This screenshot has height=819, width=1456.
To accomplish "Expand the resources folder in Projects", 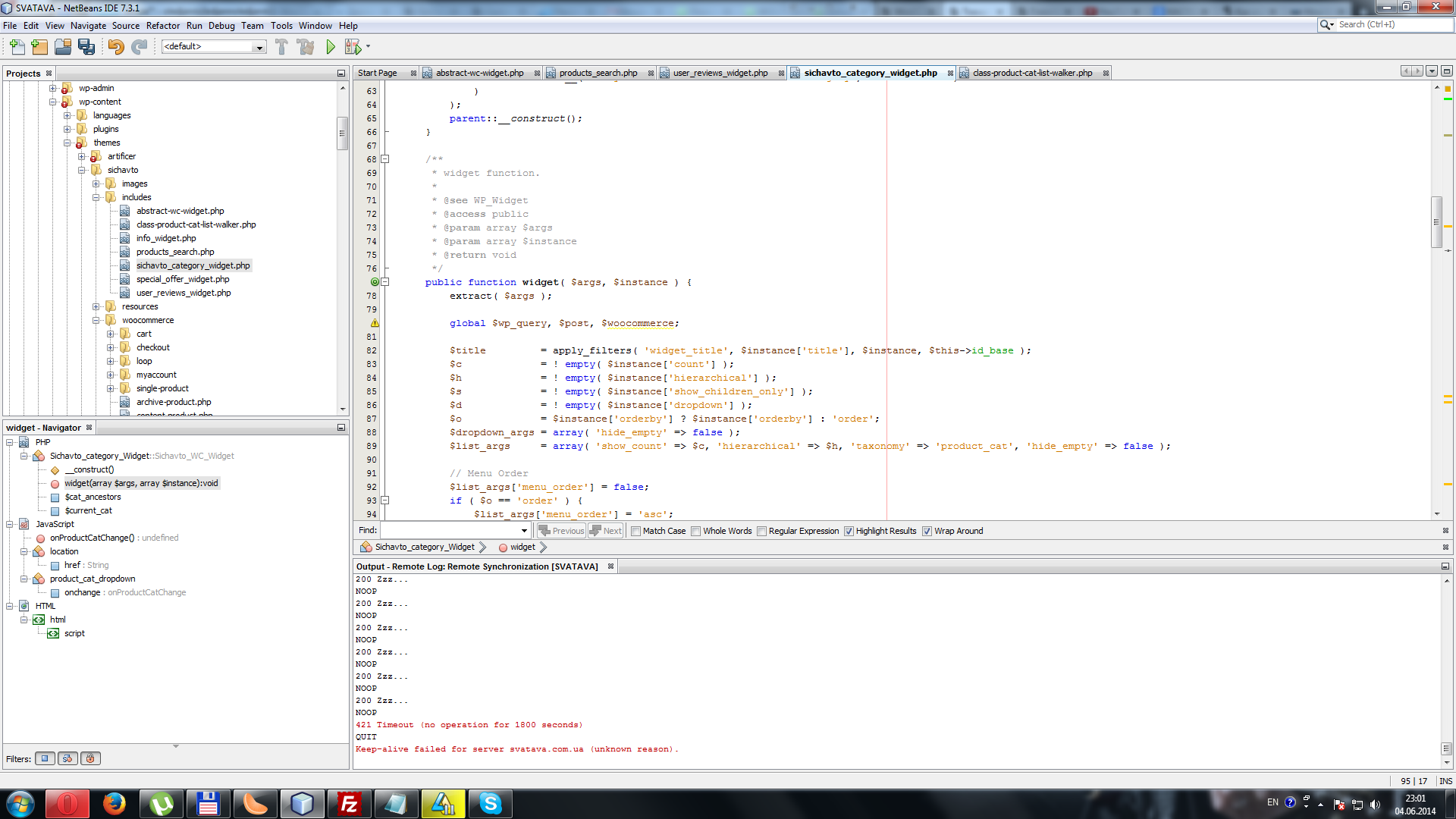I will coord(96,307).
